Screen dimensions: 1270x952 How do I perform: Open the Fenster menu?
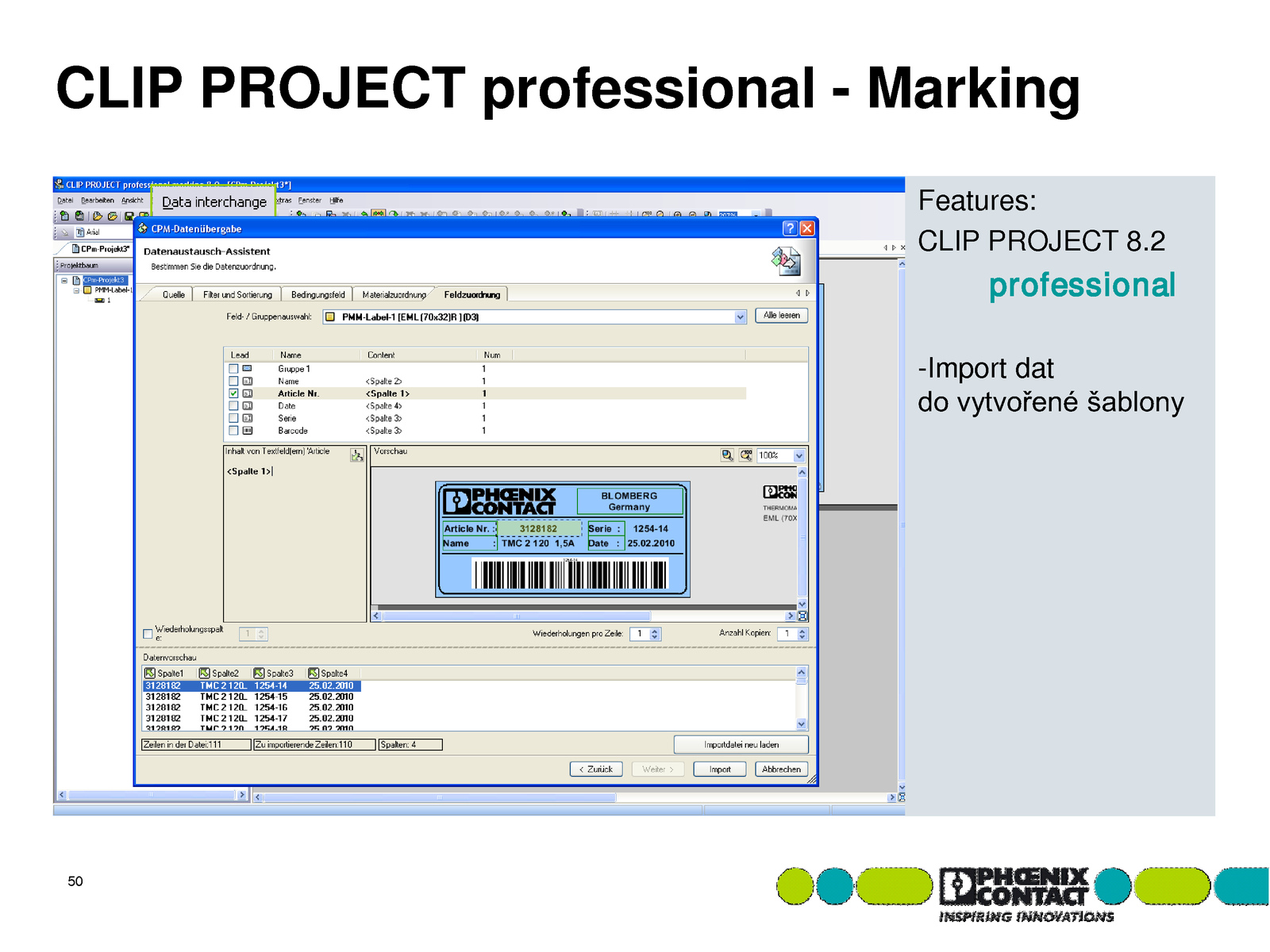coord(310,201)
